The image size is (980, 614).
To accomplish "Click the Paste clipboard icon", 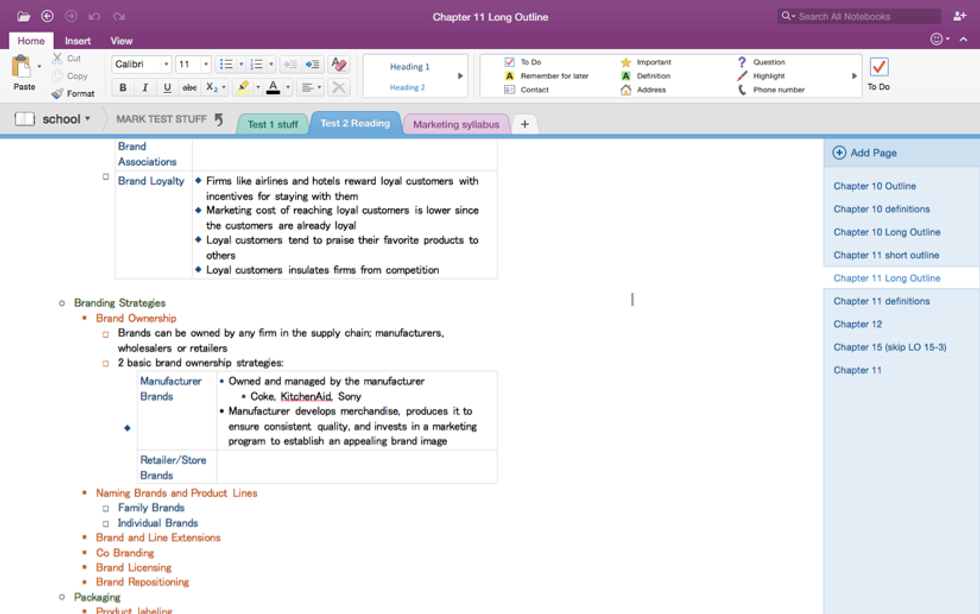I will tap(22, 68).
